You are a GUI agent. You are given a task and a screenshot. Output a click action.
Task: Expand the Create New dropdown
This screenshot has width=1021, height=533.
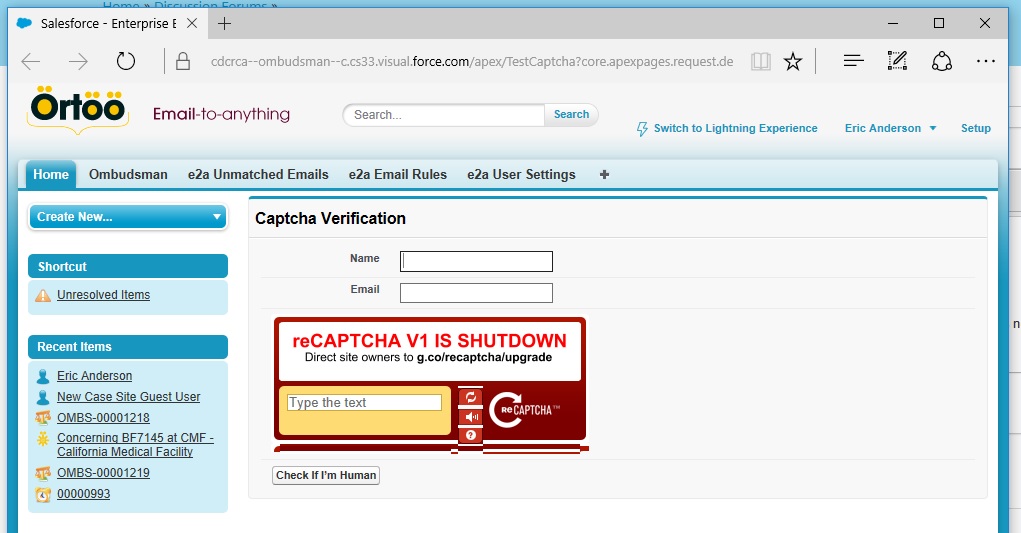(x=128, y=217)
